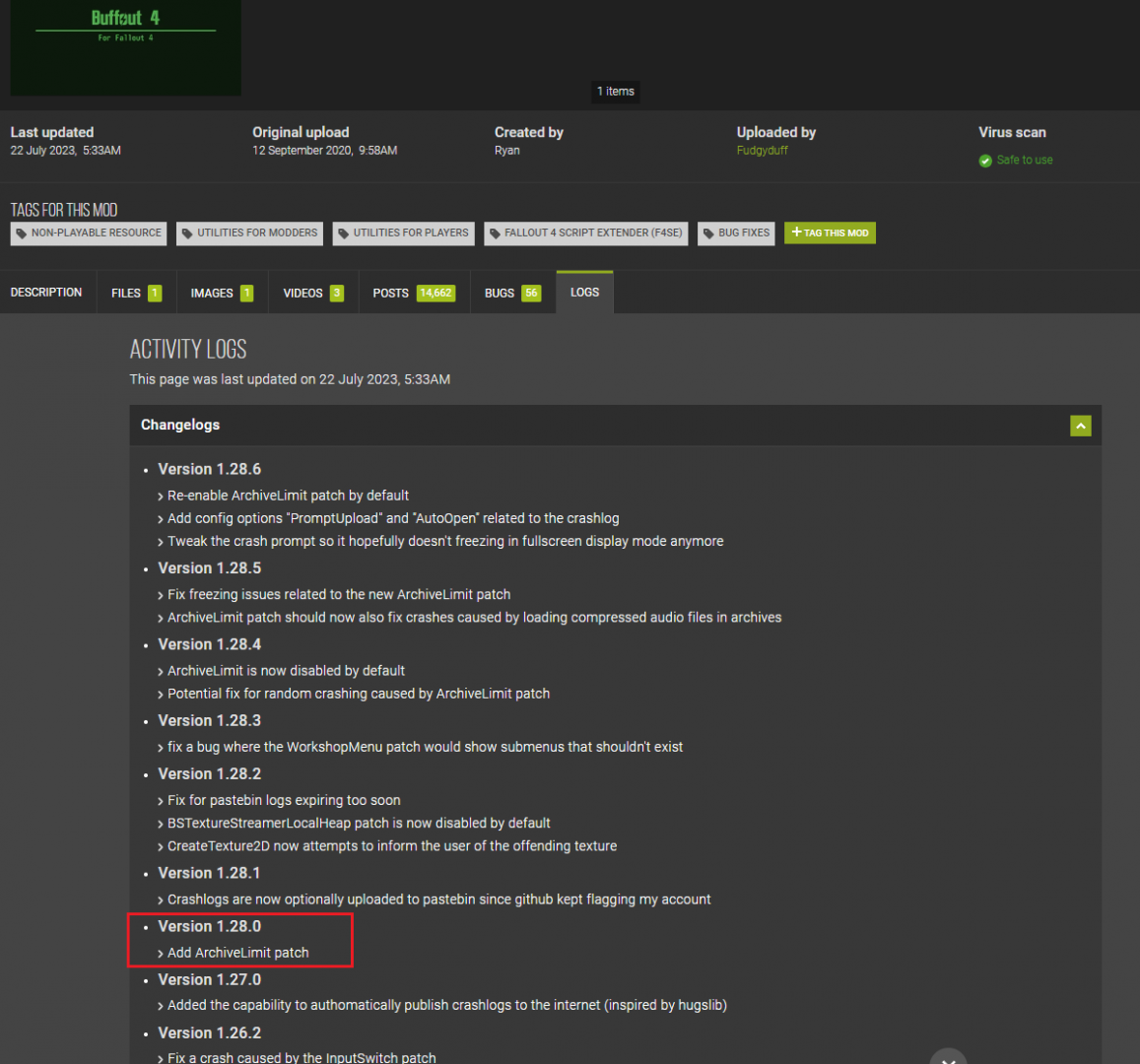1140x1064 pixels.
Task: Click the Fallout 4 Script Extender tag
Action: pyautogui.click(x=585, y=233)
